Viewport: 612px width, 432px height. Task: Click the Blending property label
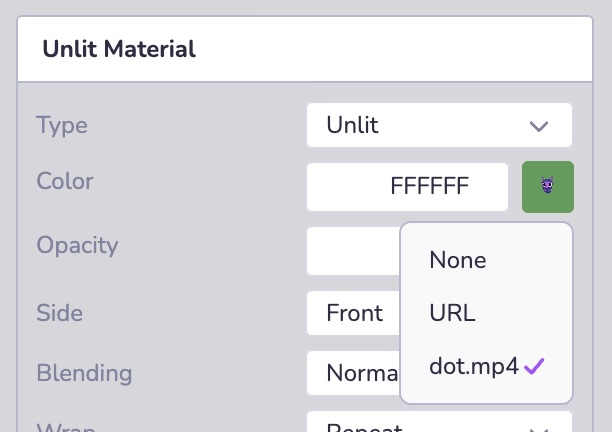pyautogui.click(x=84, y=373)
